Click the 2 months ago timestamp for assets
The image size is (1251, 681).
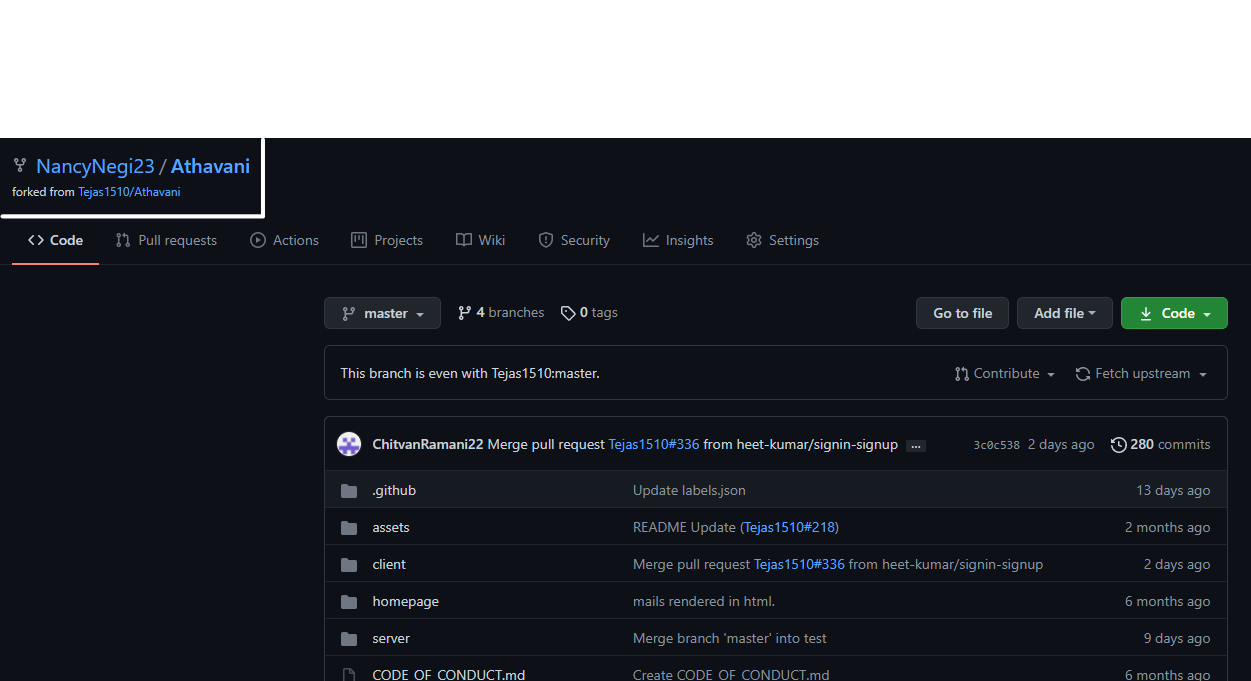[x=1167, y=527]
